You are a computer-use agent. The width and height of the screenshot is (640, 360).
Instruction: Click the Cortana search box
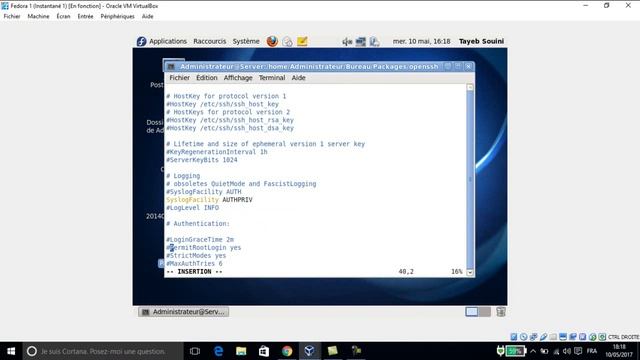click(x=103, y=351)
